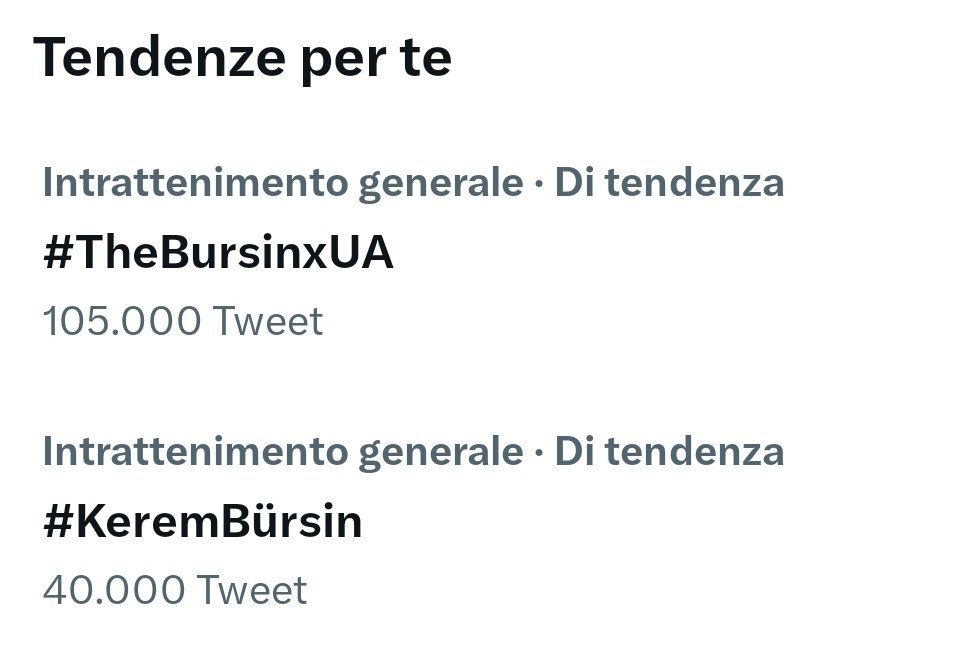Click the "Tendenze per te" heading
Viewport: 966px width, 661px height.
242,58
